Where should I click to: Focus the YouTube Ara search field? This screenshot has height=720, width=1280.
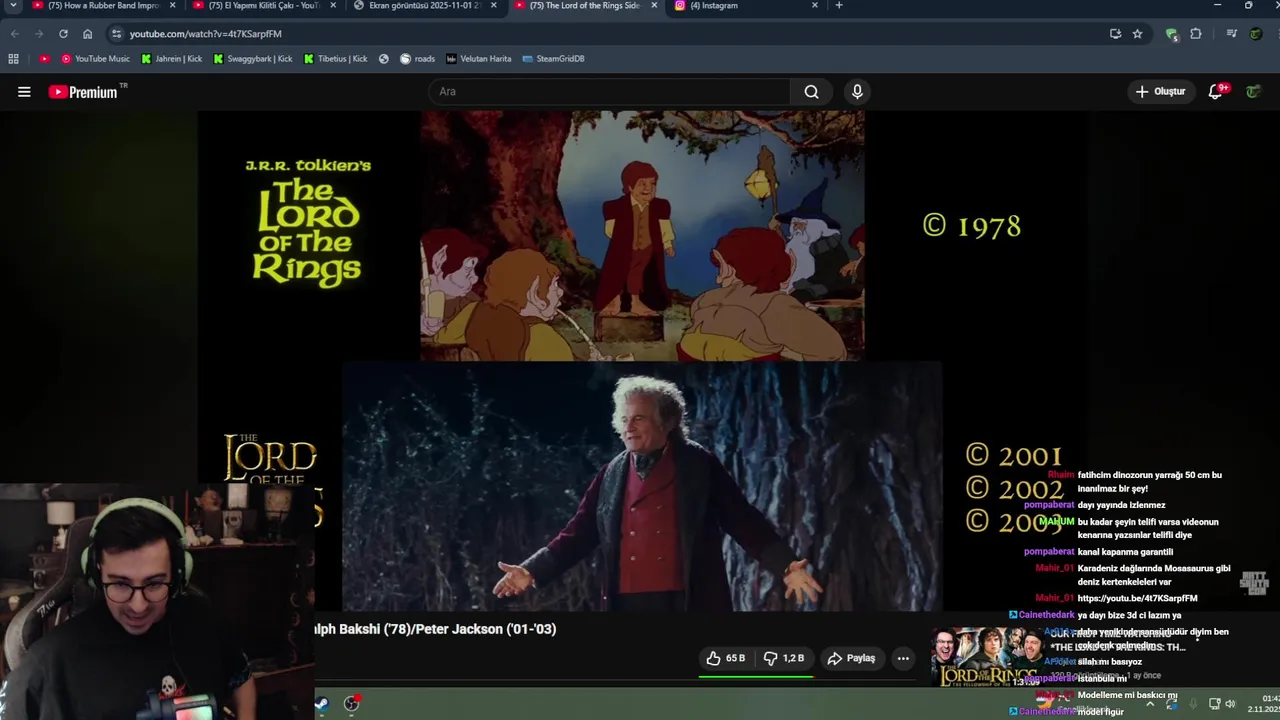tap(610, 92)
